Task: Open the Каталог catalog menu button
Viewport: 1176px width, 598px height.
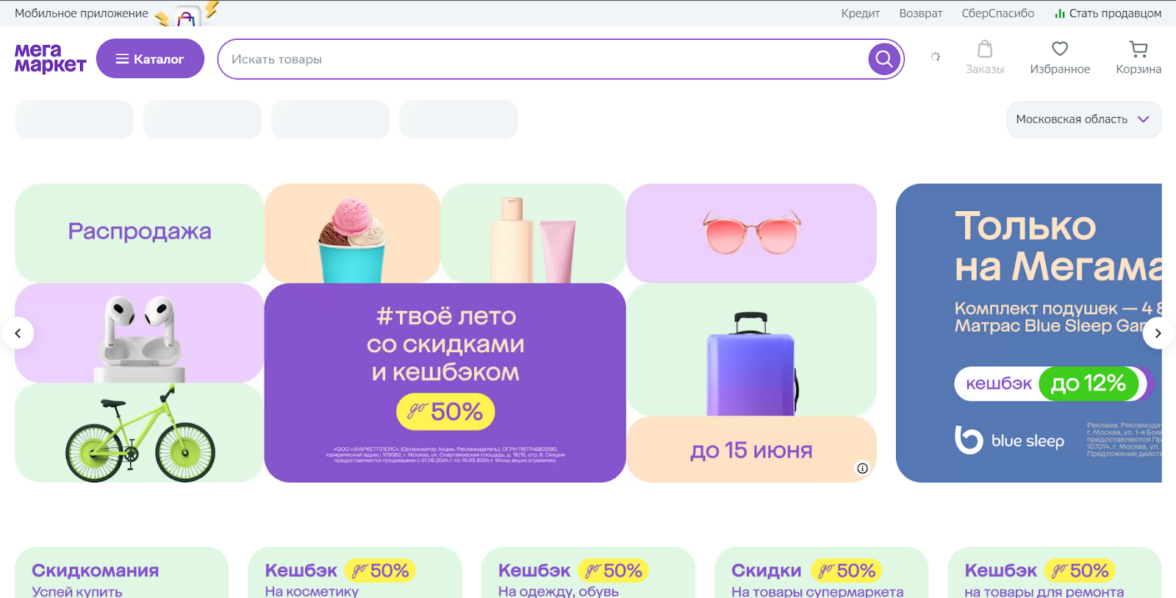Action: (x=150, y=59)
